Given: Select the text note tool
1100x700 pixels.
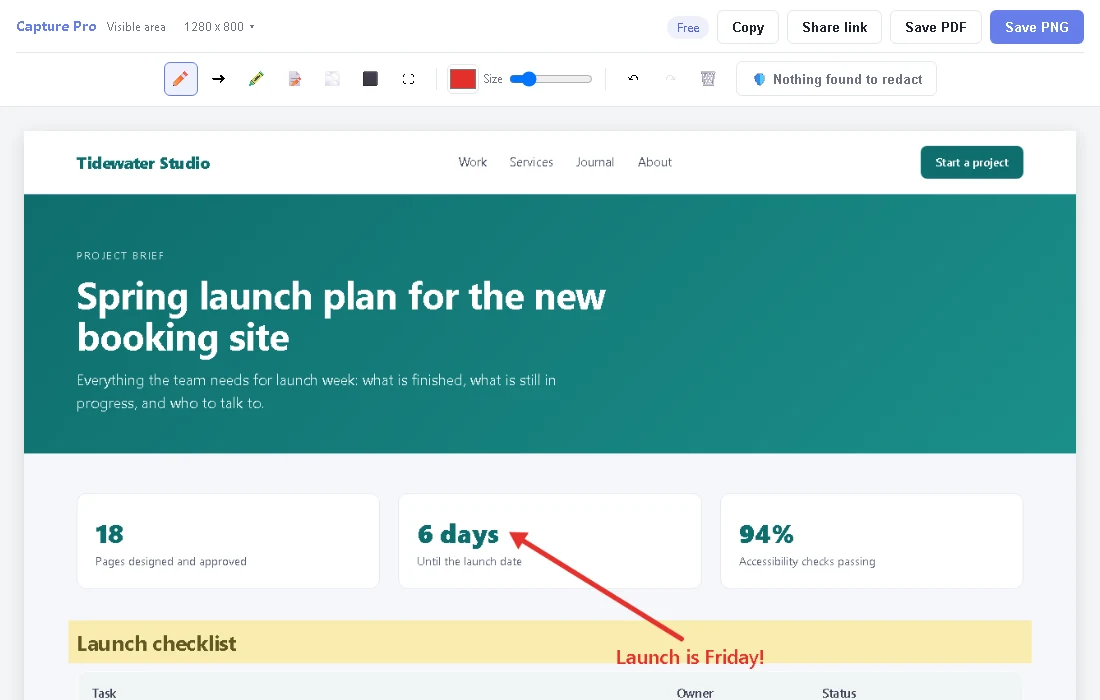Looking at the screenshot, I should coord(295,79).
